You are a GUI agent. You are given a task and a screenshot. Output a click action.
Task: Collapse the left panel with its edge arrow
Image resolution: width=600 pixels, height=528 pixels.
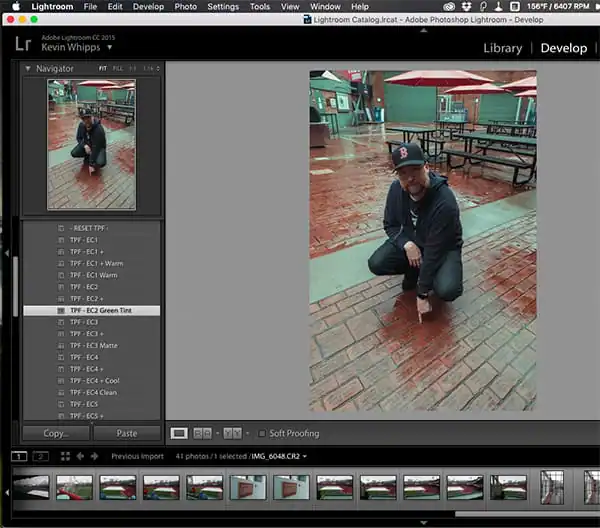(x=7, y=253)
